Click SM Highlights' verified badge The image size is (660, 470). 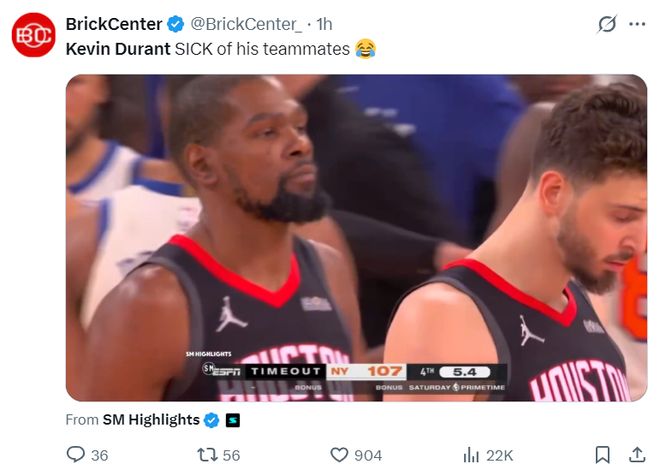point(212,420)
